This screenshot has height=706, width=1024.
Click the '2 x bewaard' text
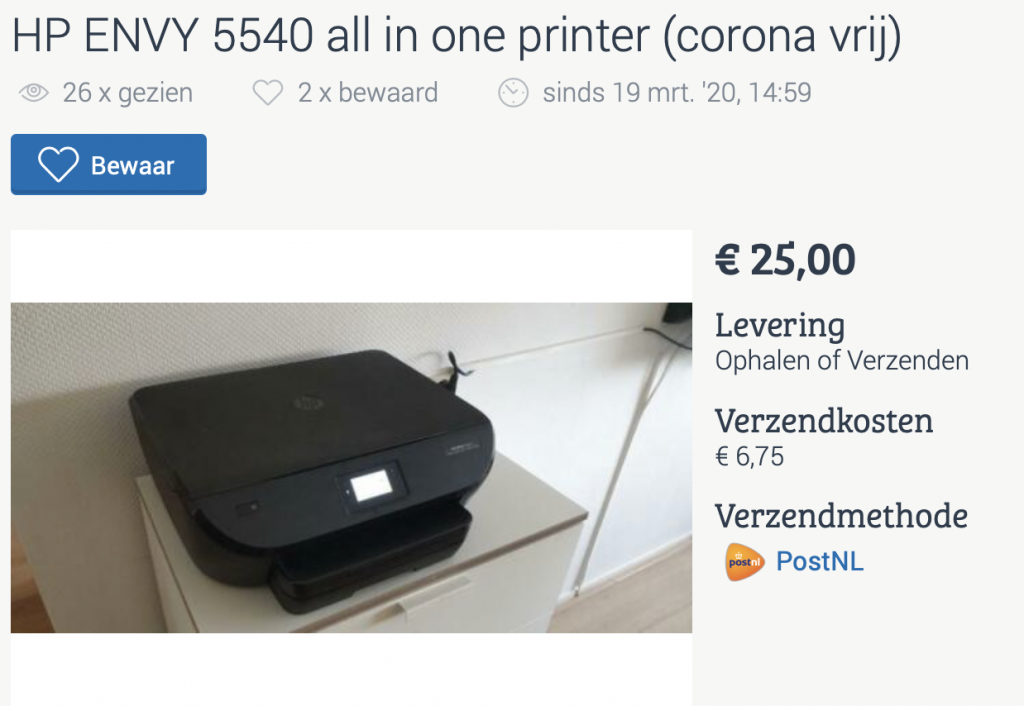click(368, 93)
